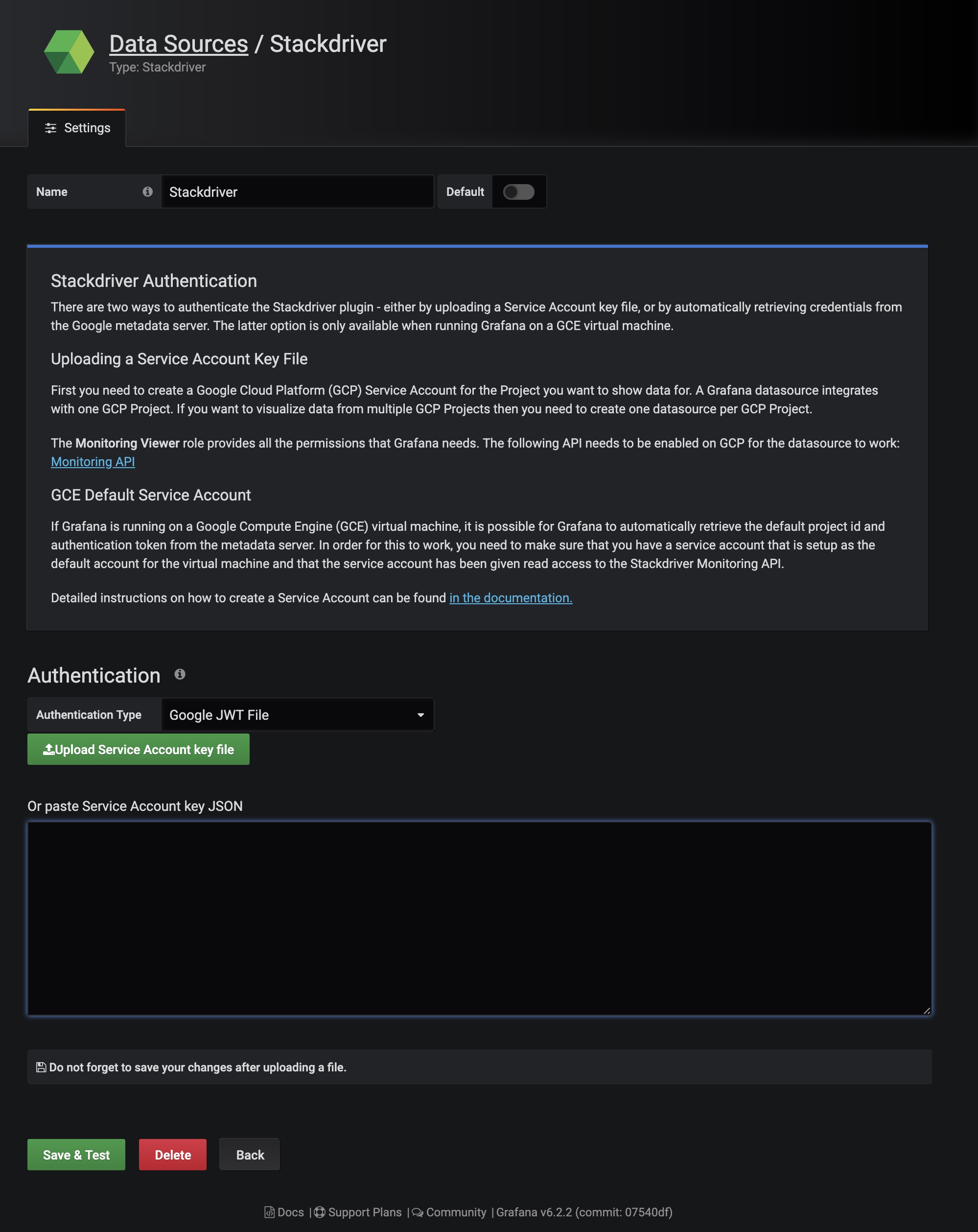Follow the 'in the documentation' link
The height and width of the screenshot is (1232, 978).
511,598
